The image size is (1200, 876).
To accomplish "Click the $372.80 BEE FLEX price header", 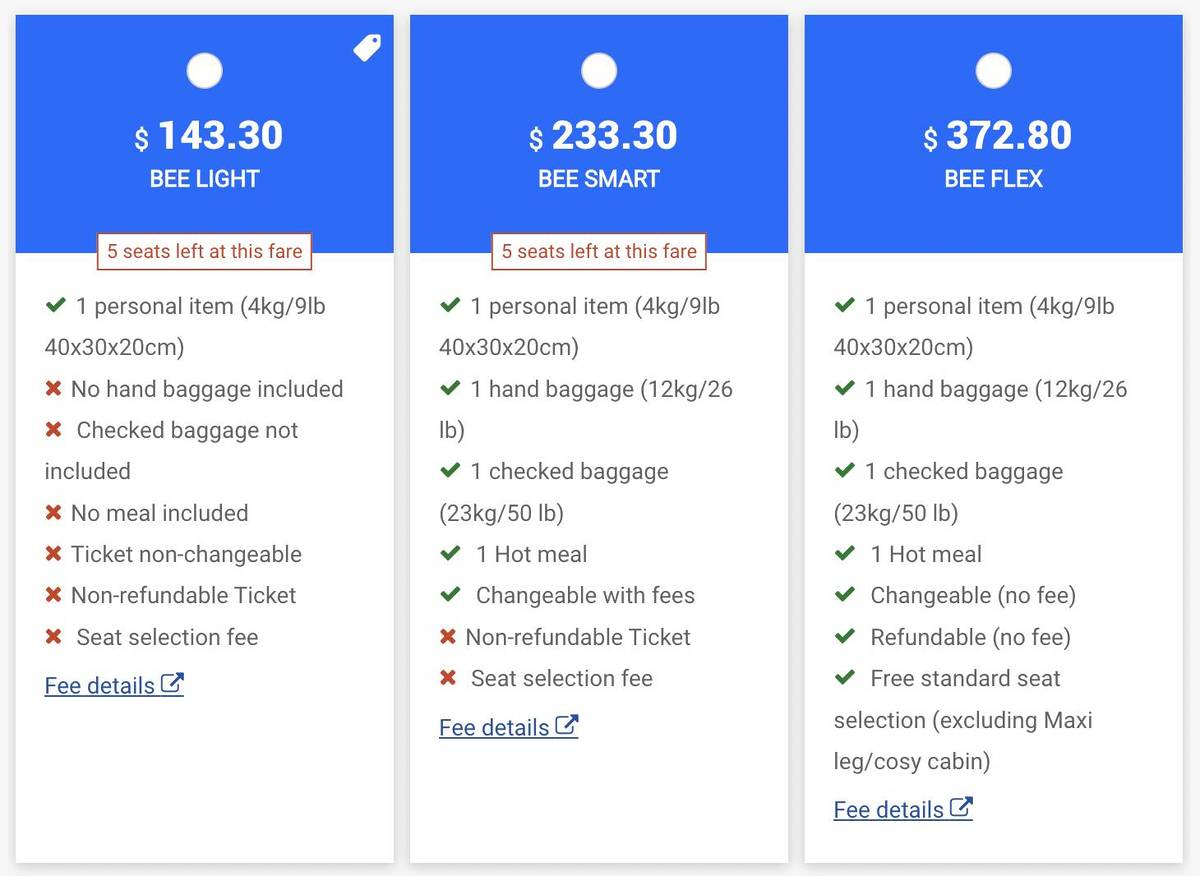I will [x=998, y=136].
